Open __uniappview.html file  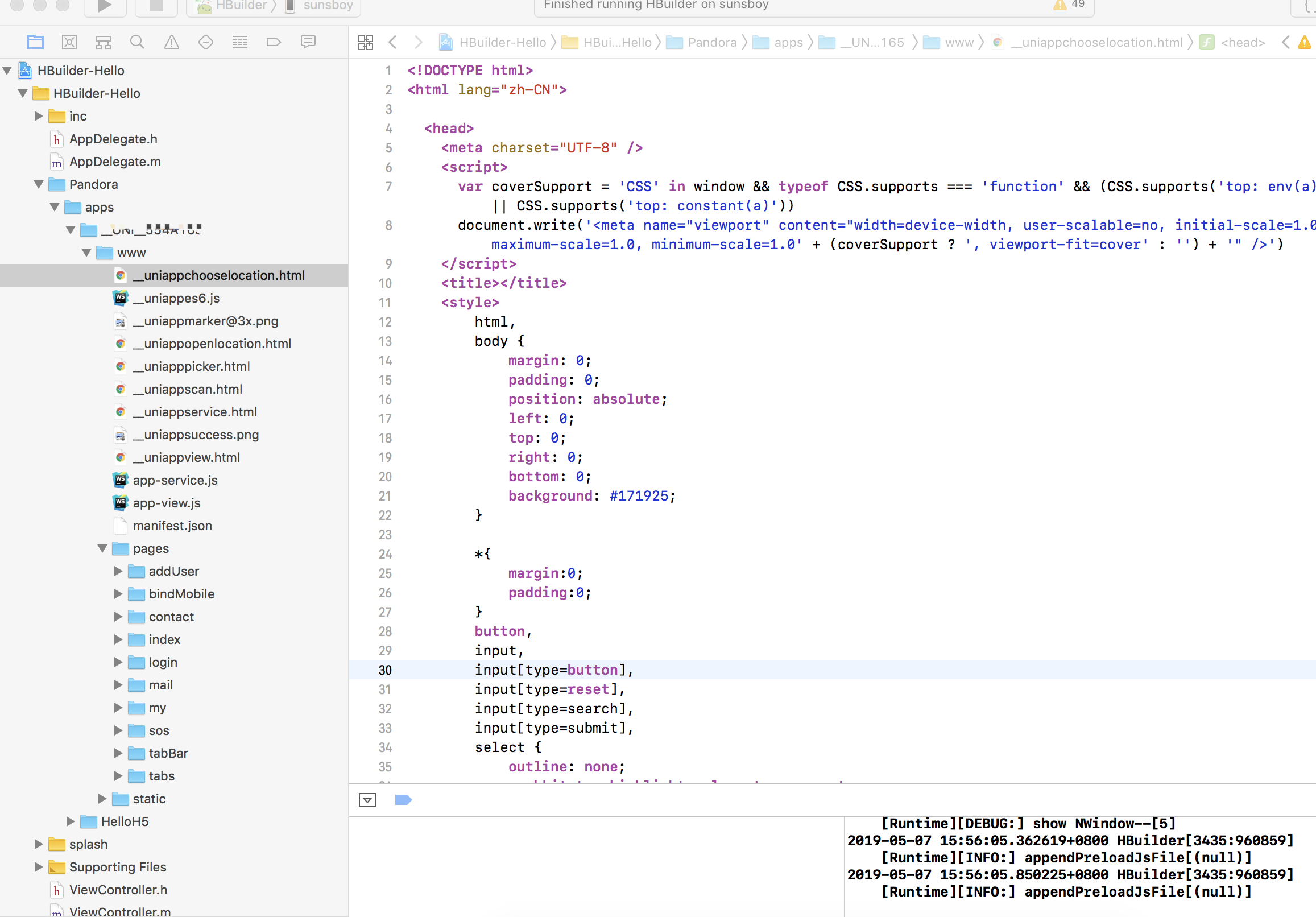(187, 457)
